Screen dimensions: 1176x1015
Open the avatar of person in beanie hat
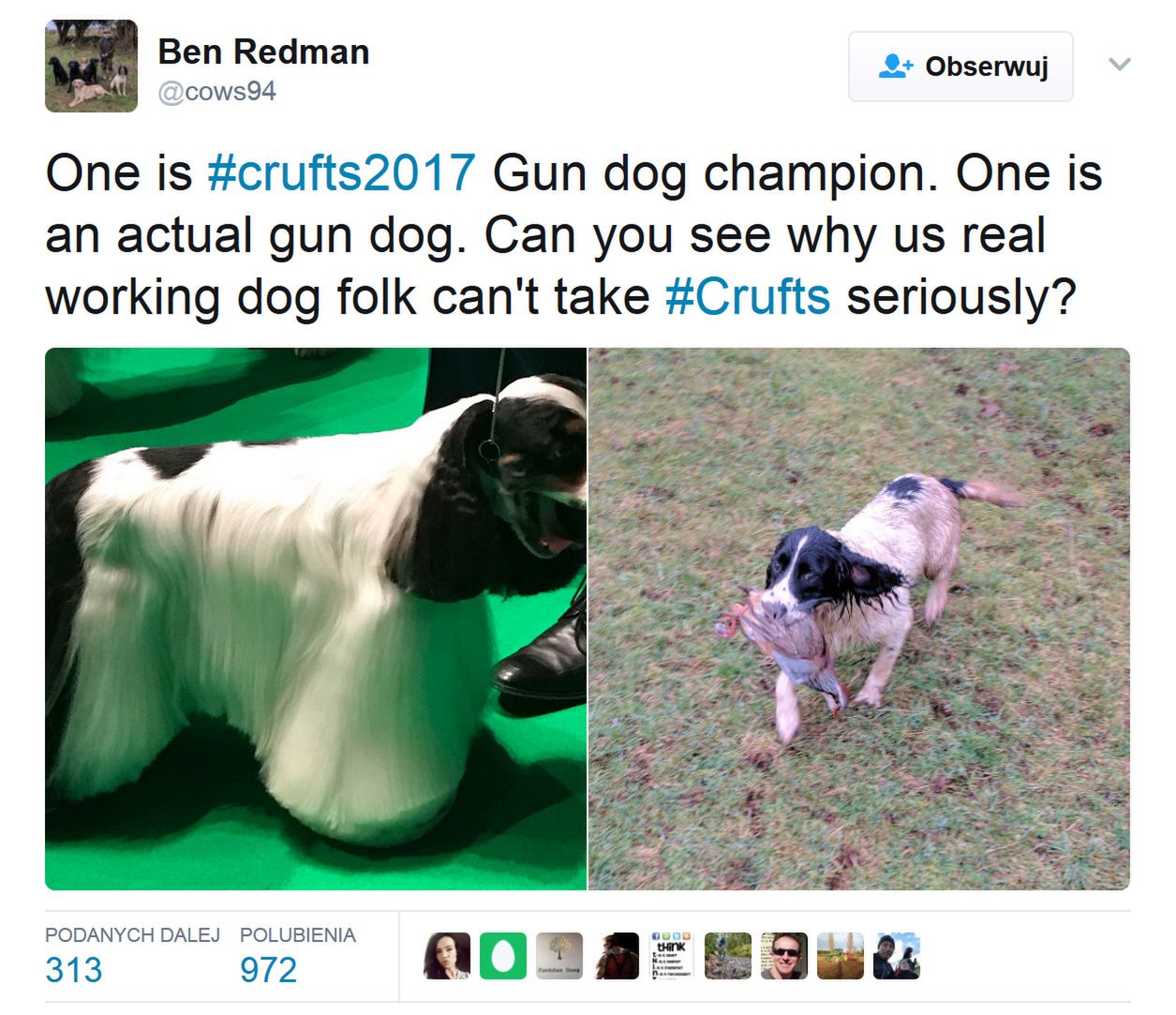pos(897,956)
